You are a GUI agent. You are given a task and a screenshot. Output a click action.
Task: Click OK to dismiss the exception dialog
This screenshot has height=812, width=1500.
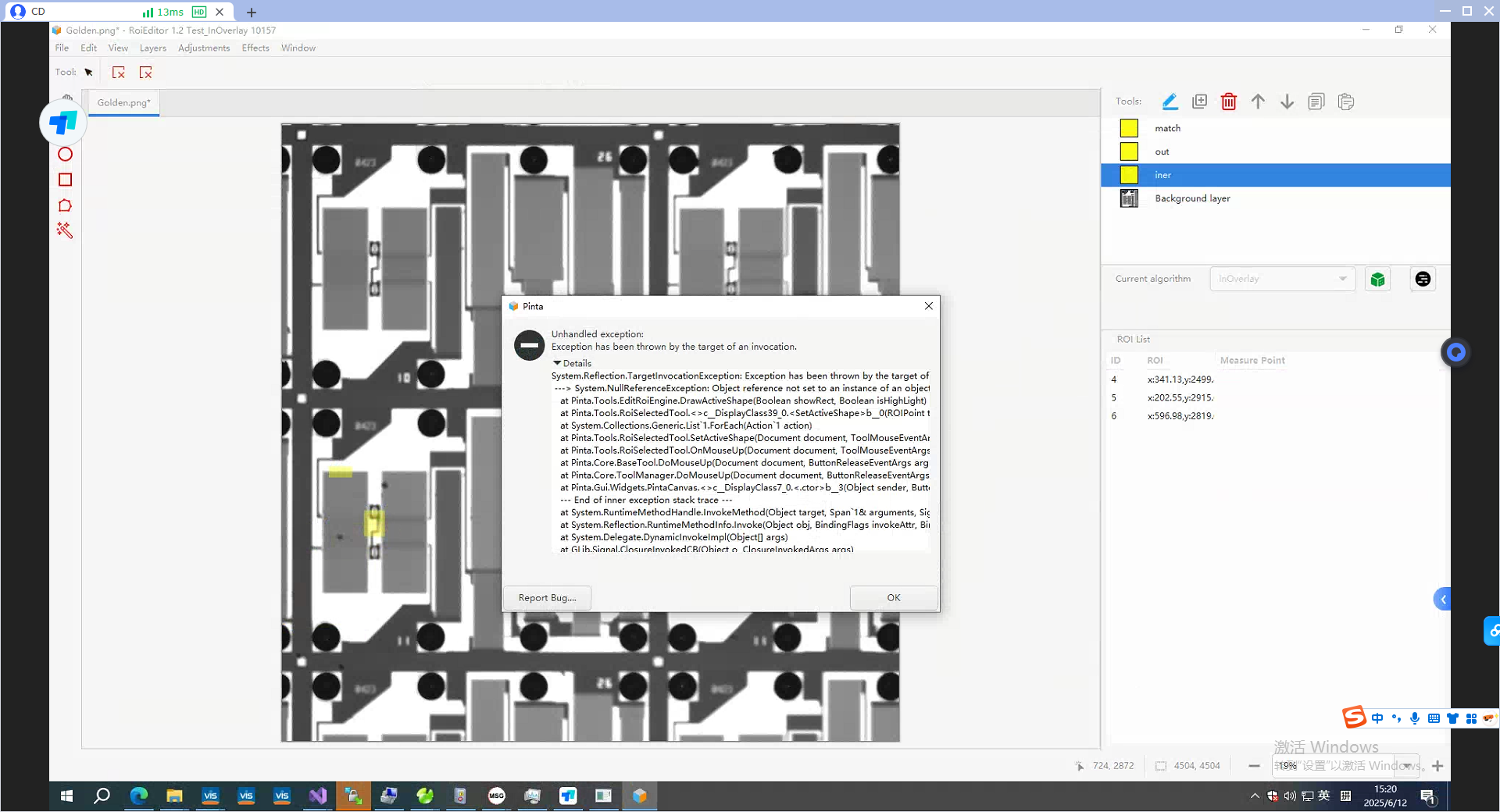pyautogui.click(x=894, y=598)
